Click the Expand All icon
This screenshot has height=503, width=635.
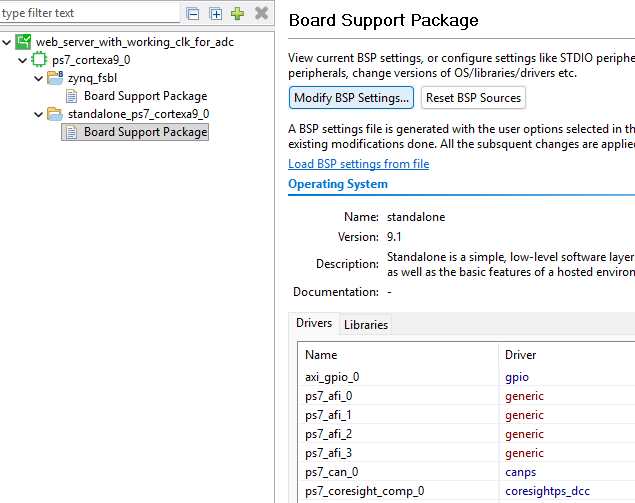pyautogui.click(x=215, y=13)
